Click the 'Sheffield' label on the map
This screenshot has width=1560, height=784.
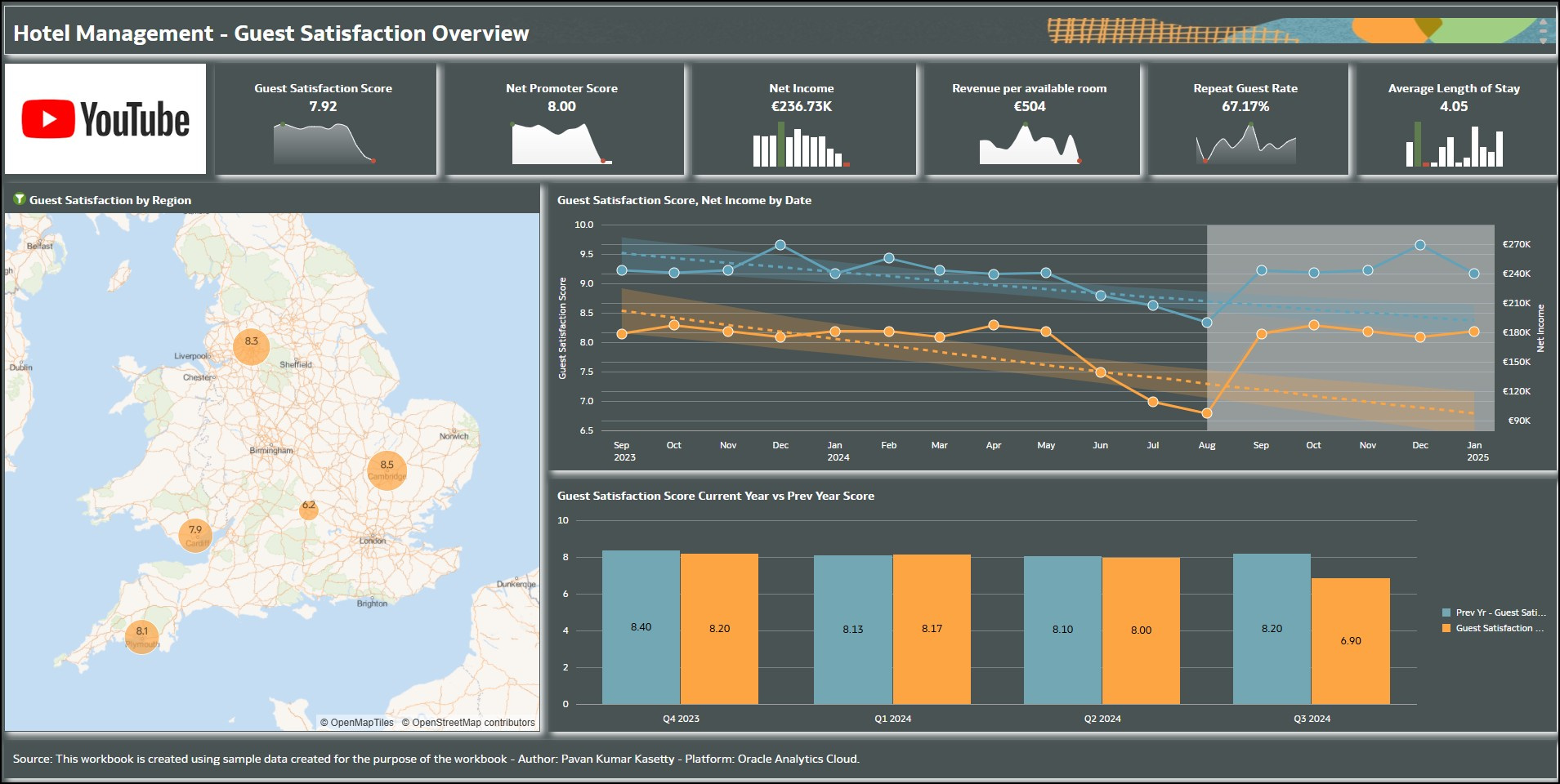pos(296,365)
